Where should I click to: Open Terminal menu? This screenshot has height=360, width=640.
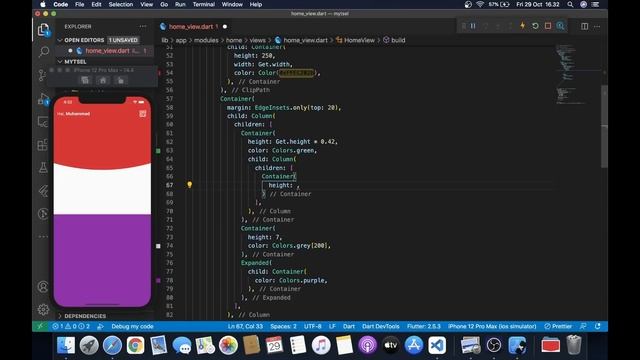[204, 4]
